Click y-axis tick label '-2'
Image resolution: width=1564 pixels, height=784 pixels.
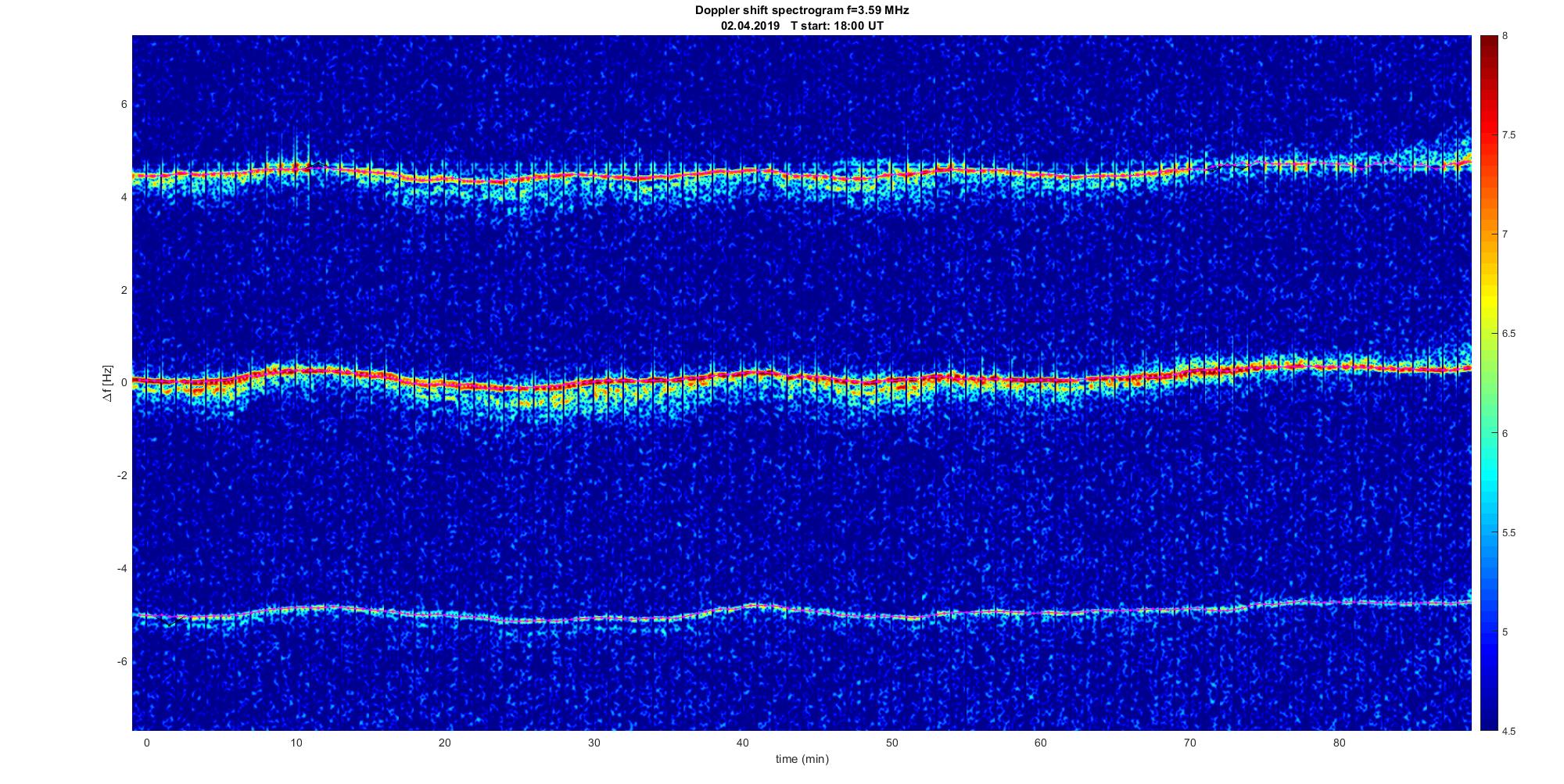(123, 476)
